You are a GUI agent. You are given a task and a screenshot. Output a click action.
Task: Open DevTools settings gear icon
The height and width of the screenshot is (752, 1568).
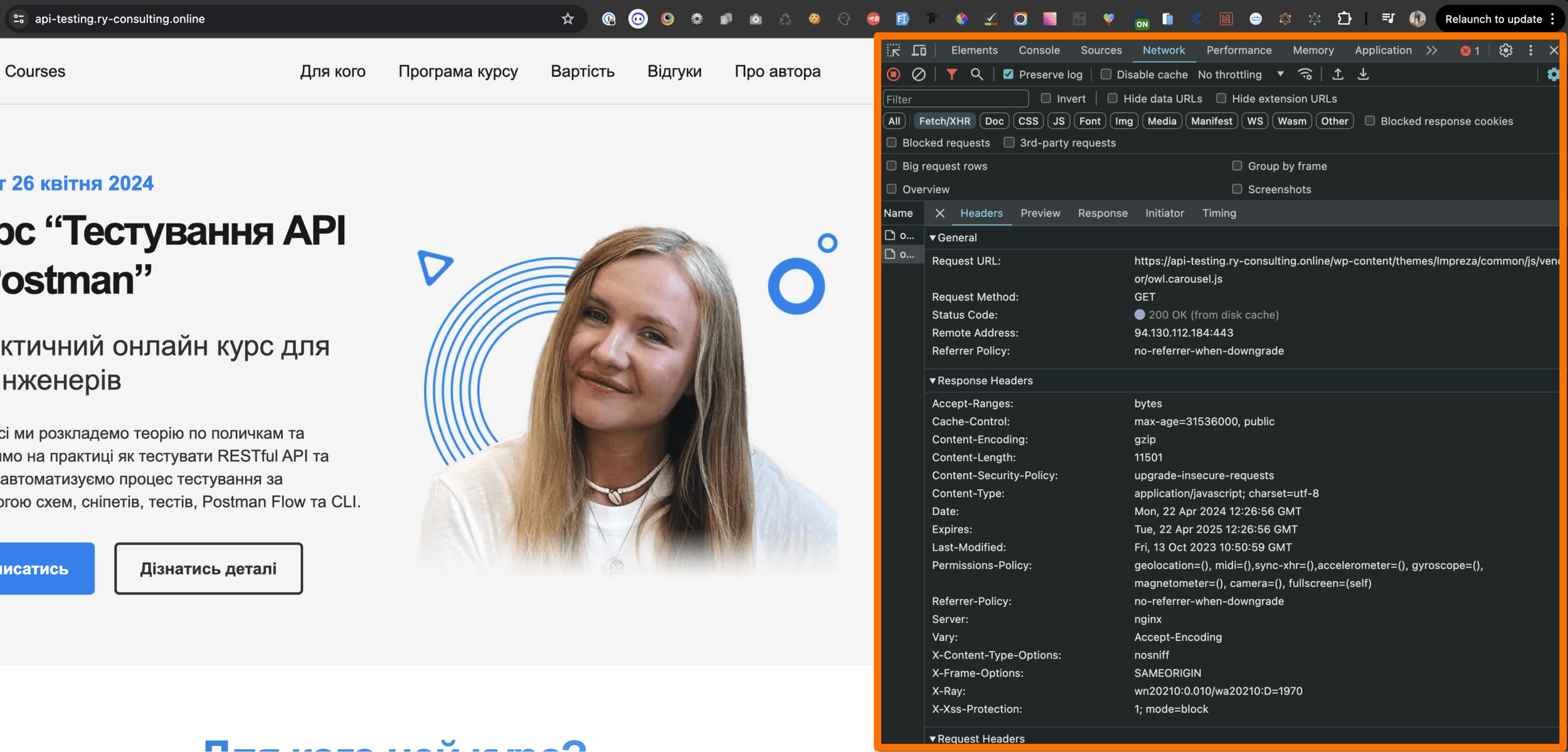tap(1505, 50)
